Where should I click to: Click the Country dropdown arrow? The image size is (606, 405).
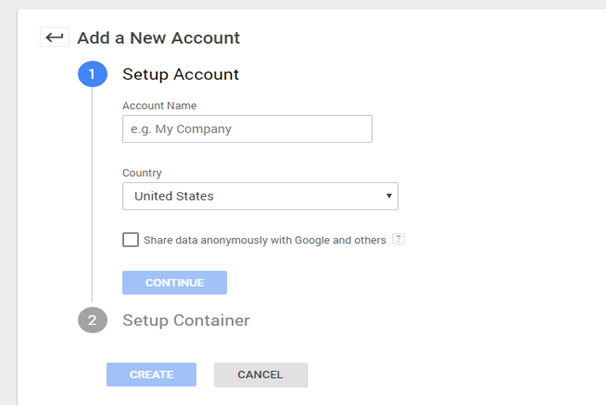pyautogui.click(x=388, y=196)
